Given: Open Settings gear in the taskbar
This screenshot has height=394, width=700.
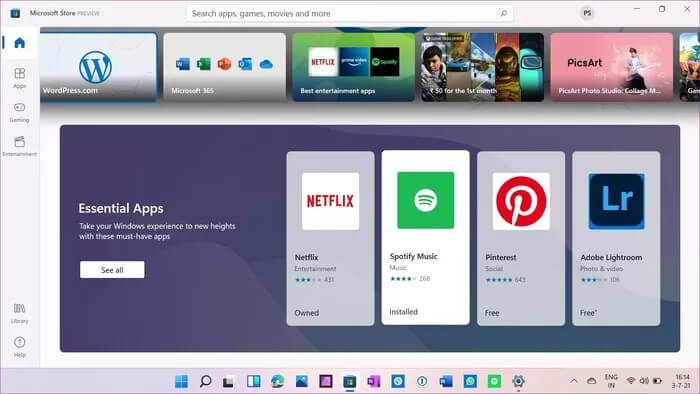Looking at the screenshot, I should coord(518,382).
